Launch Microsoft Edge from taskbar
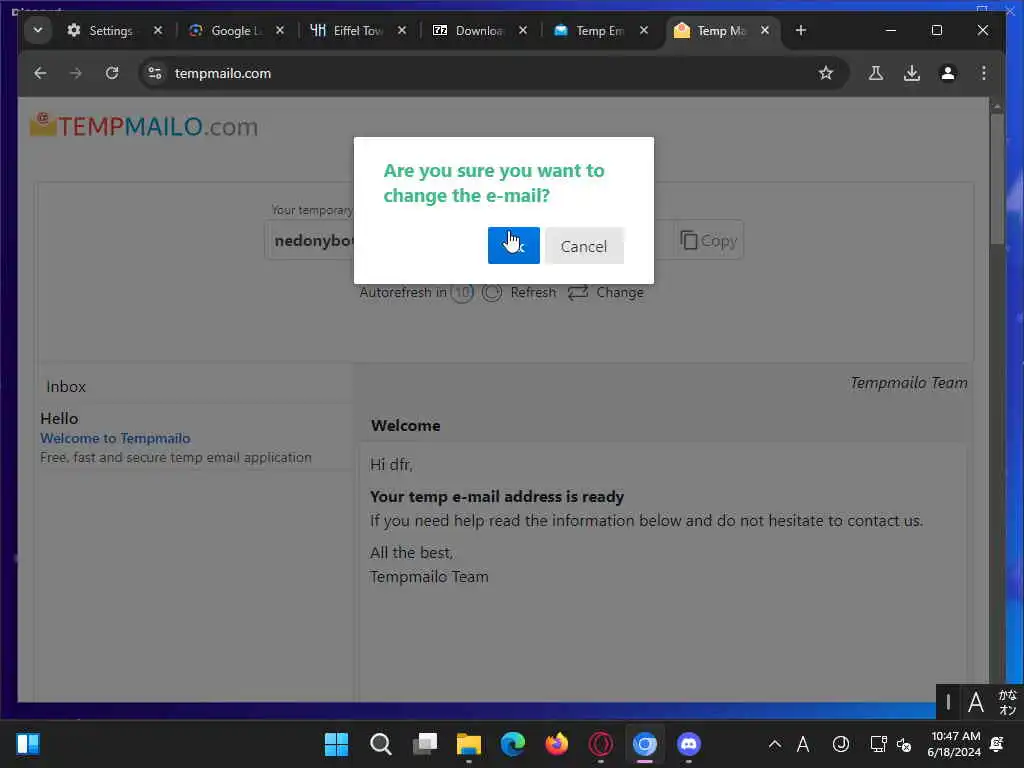 [513, 744]
